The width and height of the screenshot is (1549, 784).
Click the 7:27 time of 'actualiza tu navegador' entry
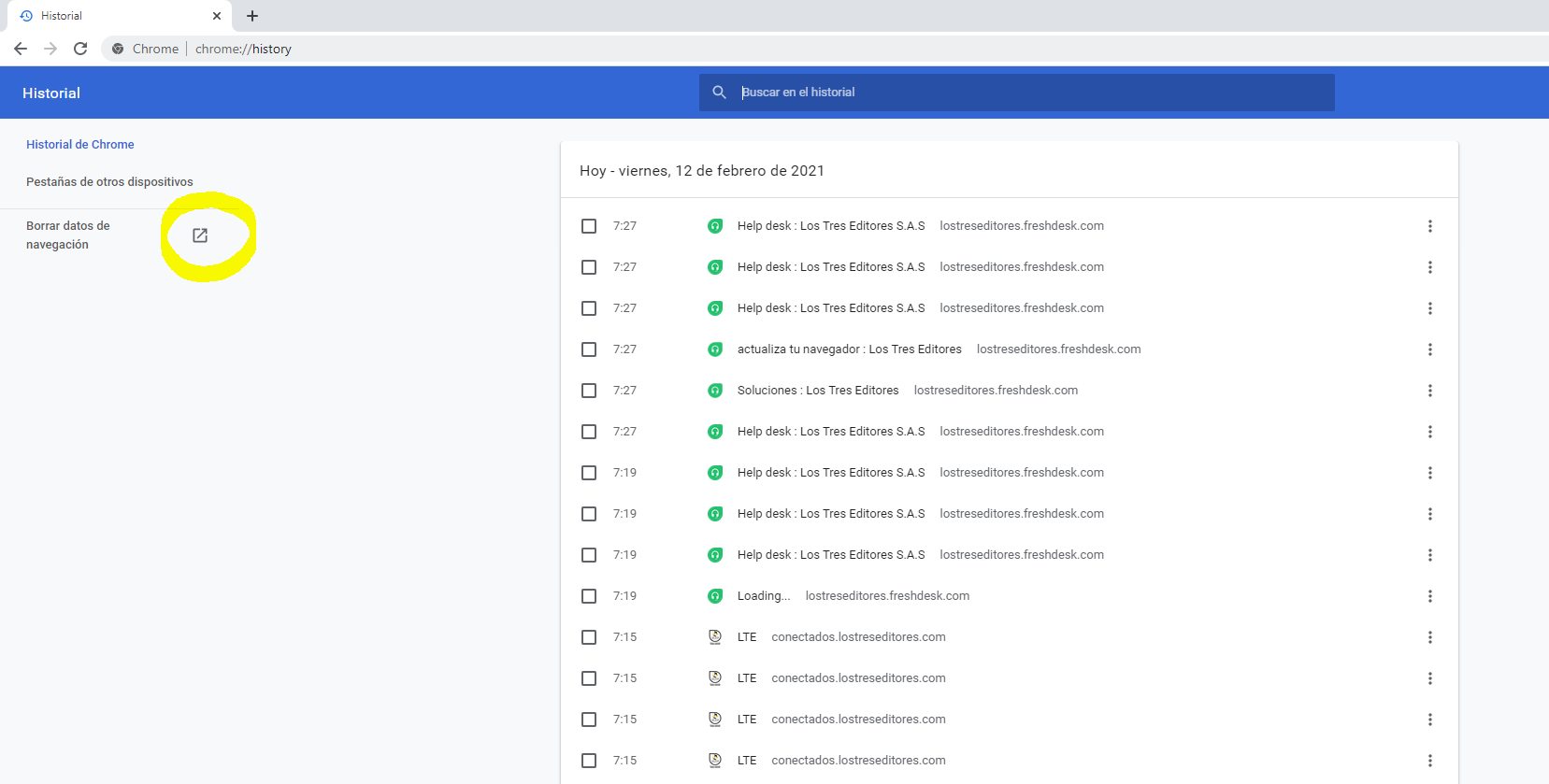(624, 349)
